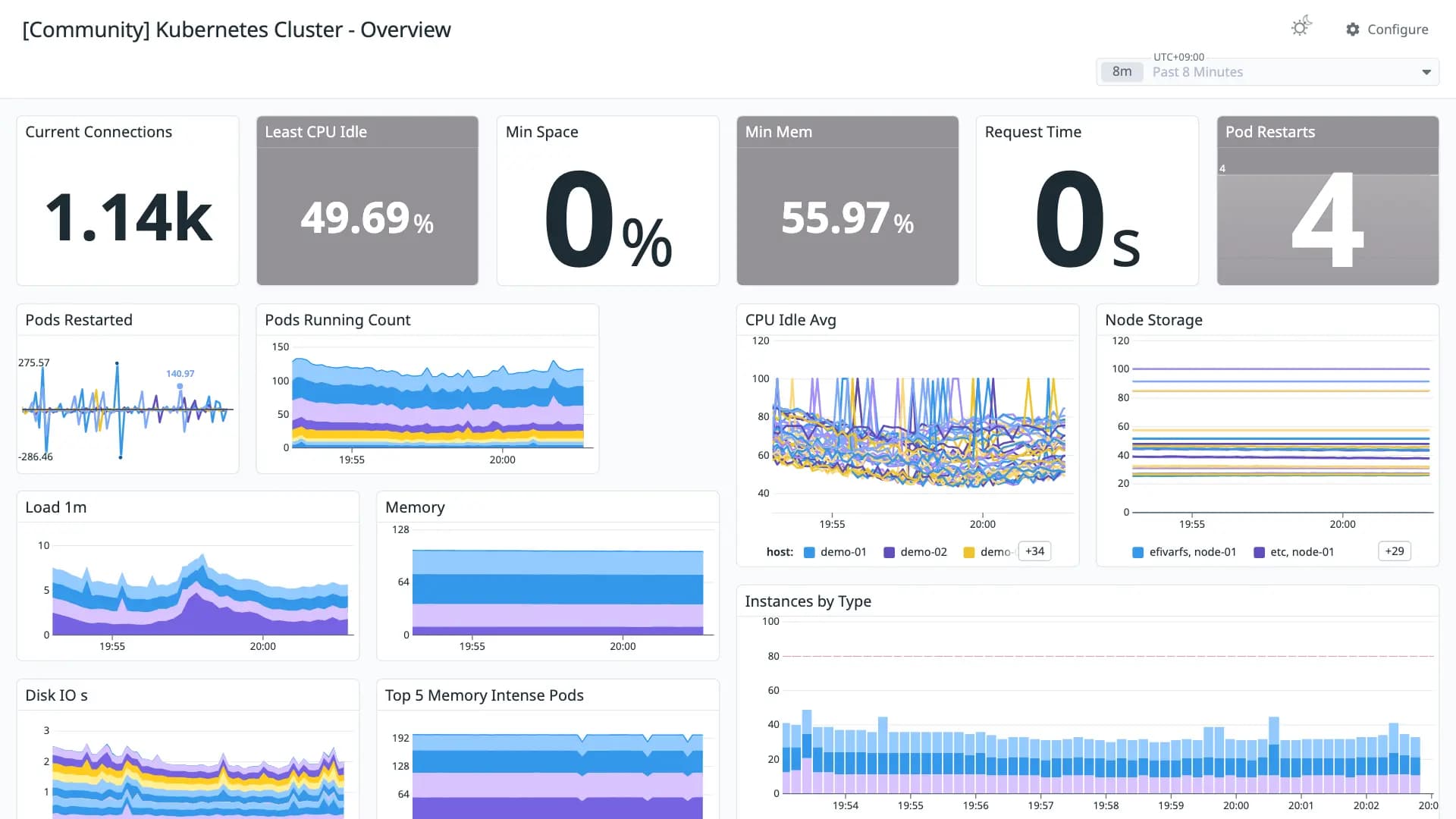This screenshot has width=1456, height=819.
Task: Expand +34 more hosts in CPU Idle legend
Action: coord(1034,551)
